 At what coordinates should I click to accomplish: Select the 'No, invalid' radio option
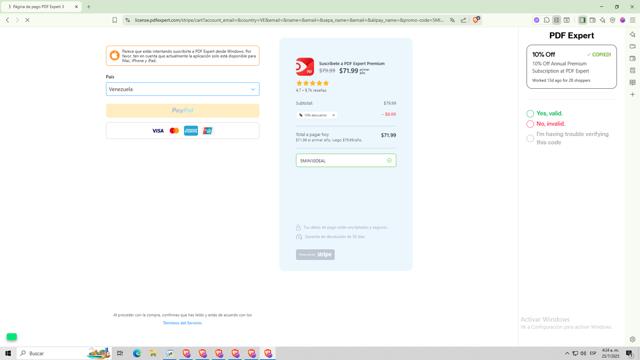[530, 124]
